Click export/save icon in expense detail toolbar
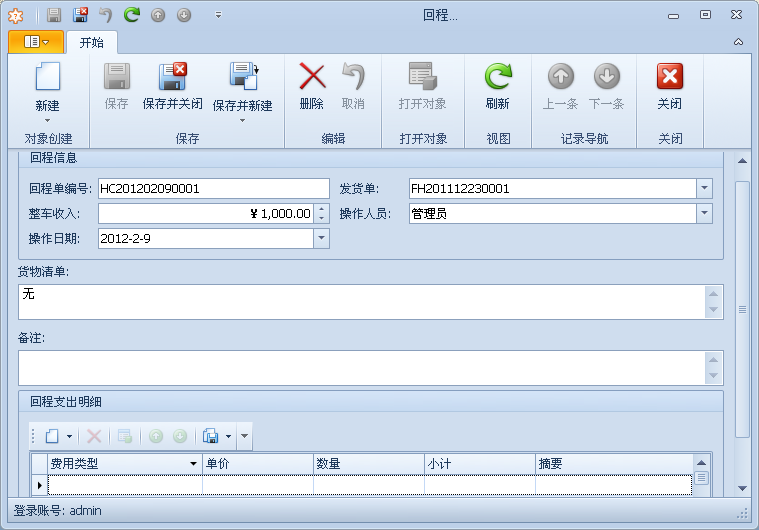 click(x=211, y=436)
